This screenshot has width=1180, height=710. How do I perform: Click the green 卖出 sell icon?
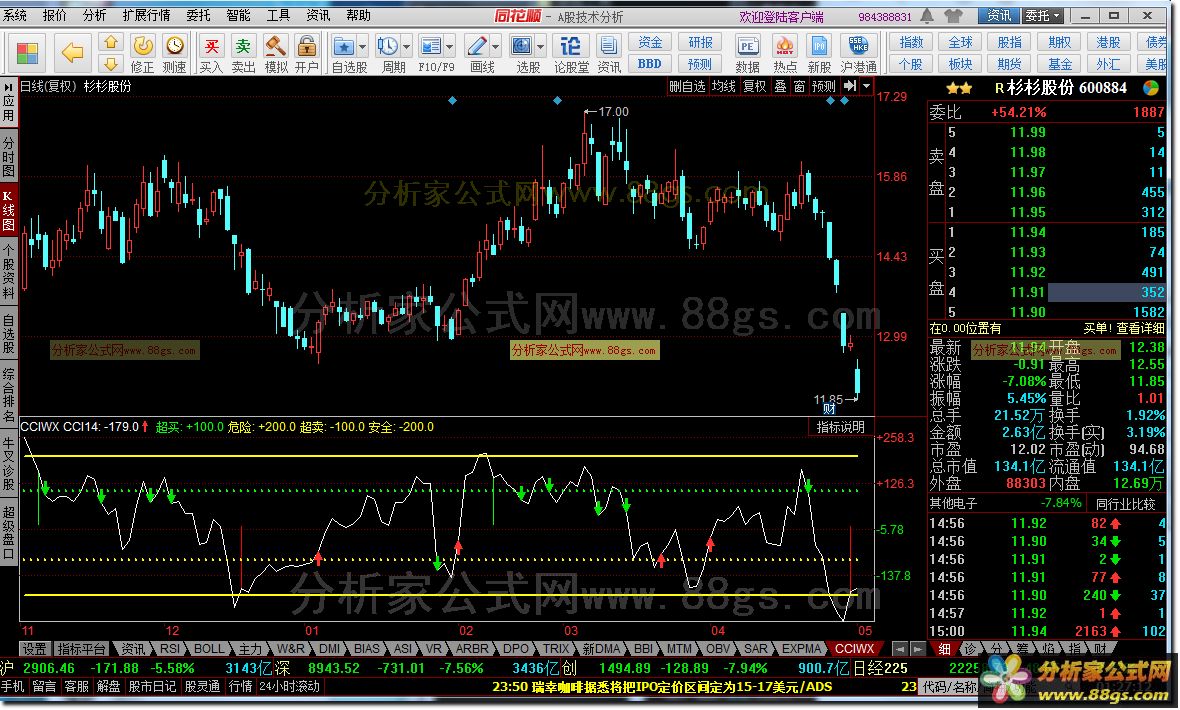pos(243,46)
